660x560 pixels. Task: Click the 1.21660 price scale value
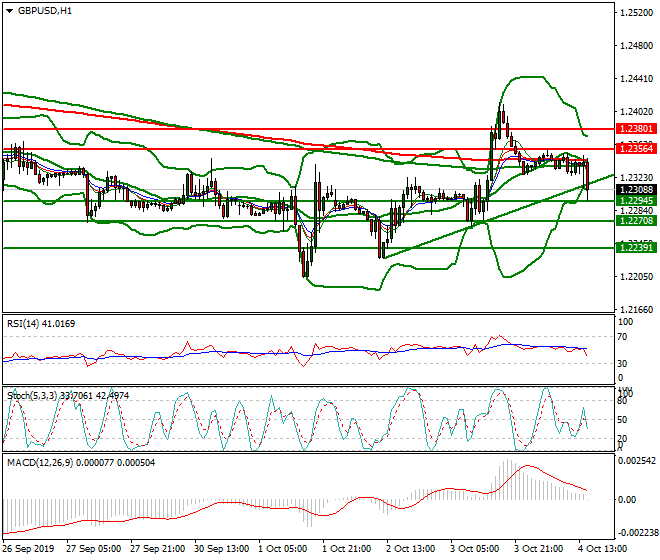click(637, 309)
